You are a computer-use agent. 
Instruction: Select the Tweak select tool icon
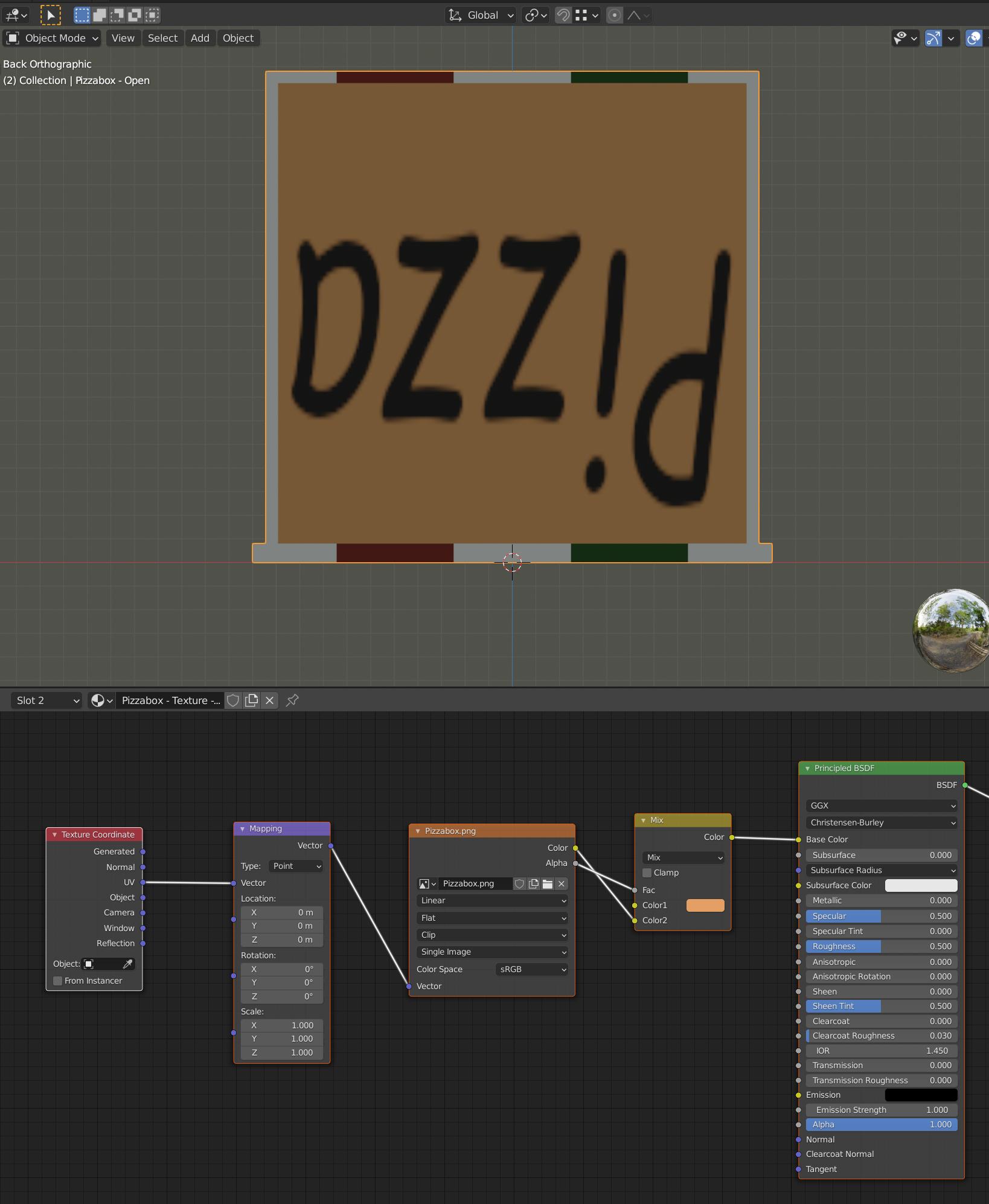(x=51, y=15)
